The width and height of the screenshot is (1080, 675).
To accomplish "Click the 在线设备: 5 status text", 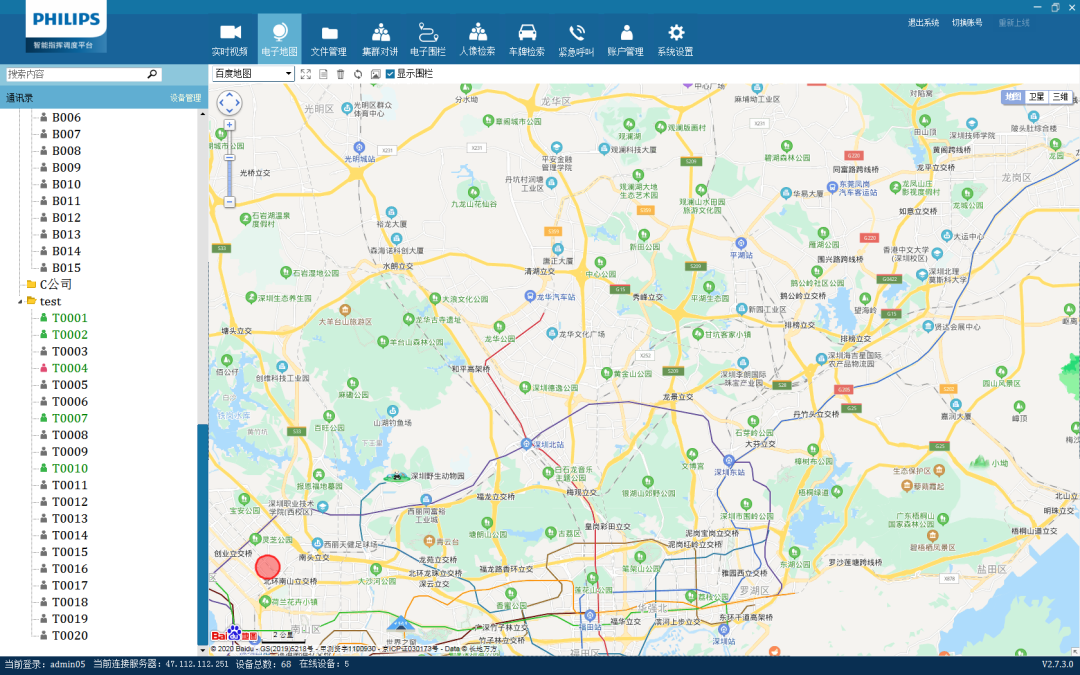I will (324, 665).
